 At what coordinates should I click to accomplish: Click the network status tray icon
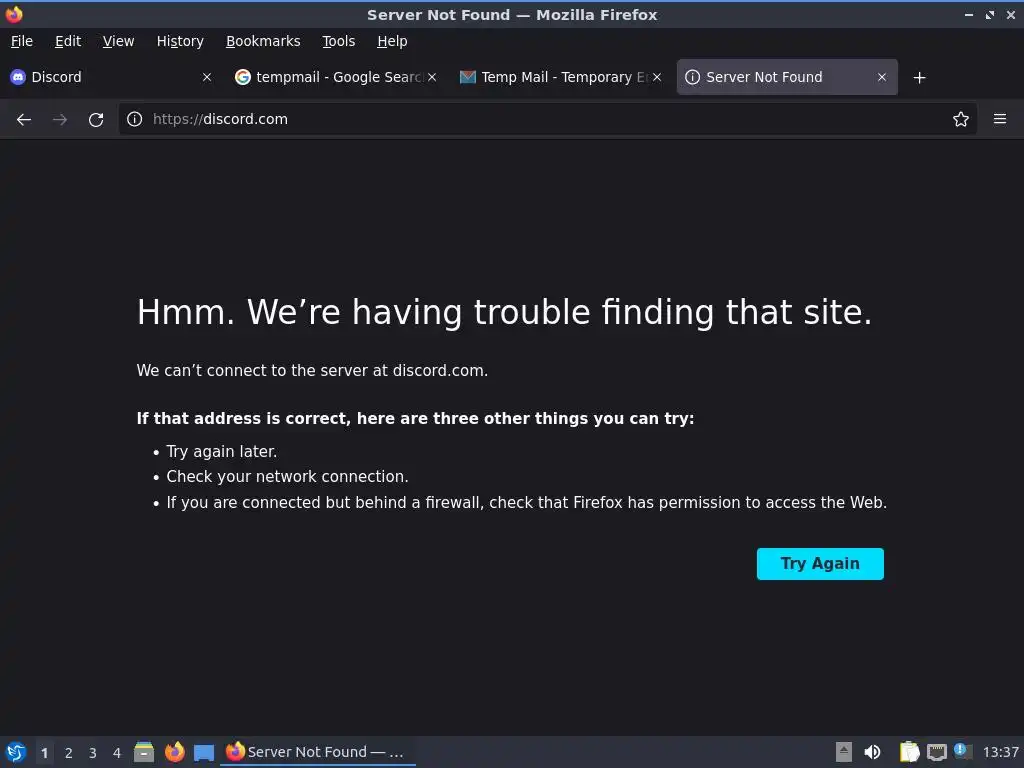click(937, 752)
